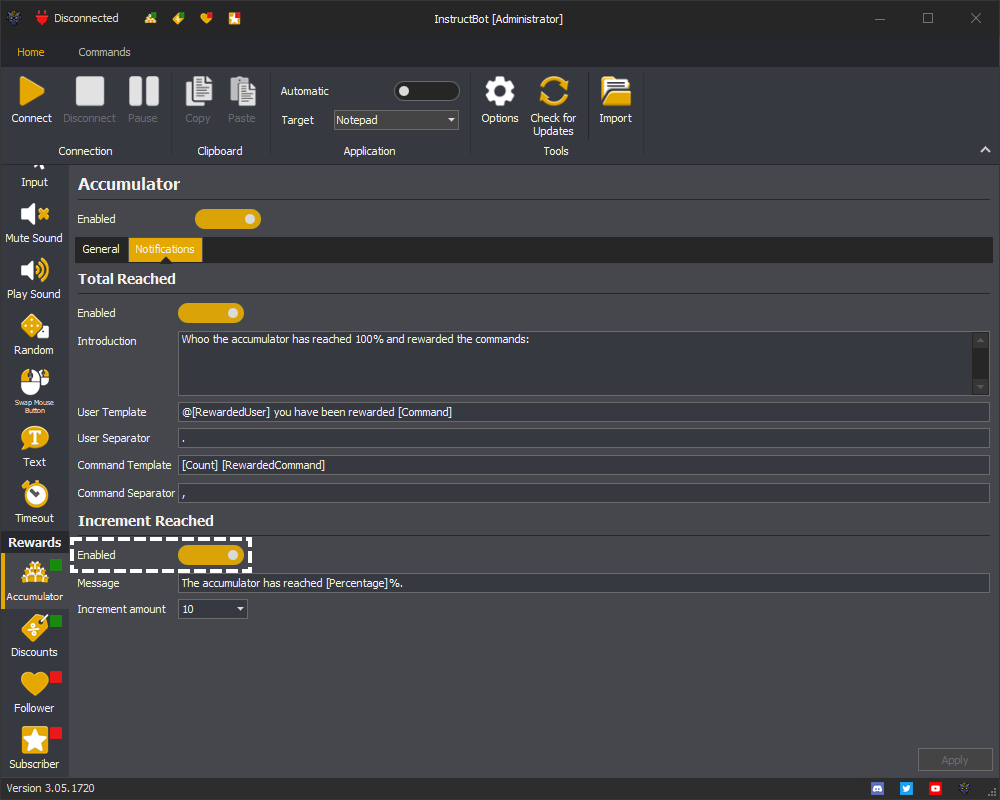Click in the Introduction text box

tap(575, 363)
